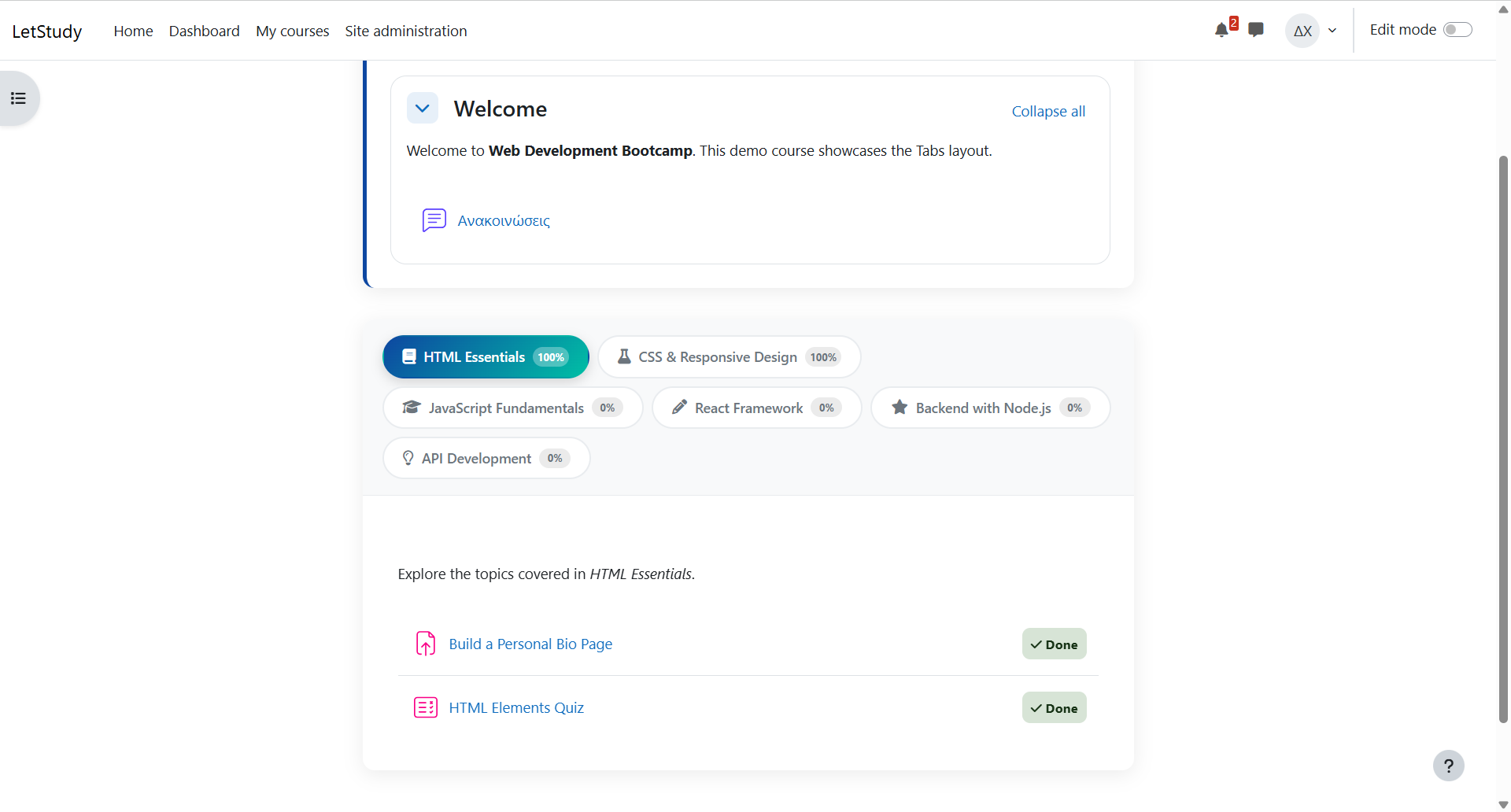Go to Site administration
This screenshot has width=1511, height=812.
click(405, 31)
